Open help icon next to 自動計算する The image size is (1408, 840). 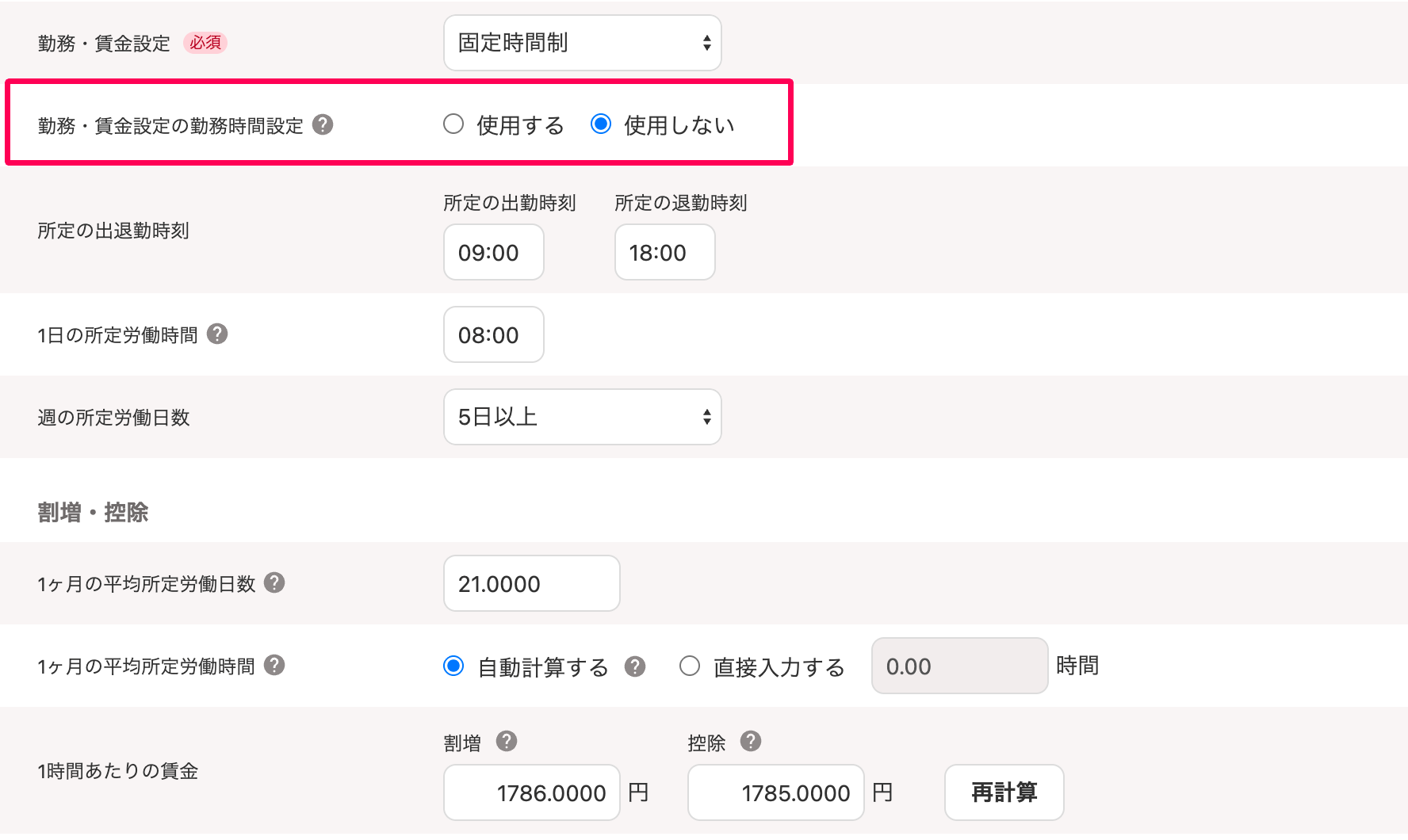coord(635,666)
